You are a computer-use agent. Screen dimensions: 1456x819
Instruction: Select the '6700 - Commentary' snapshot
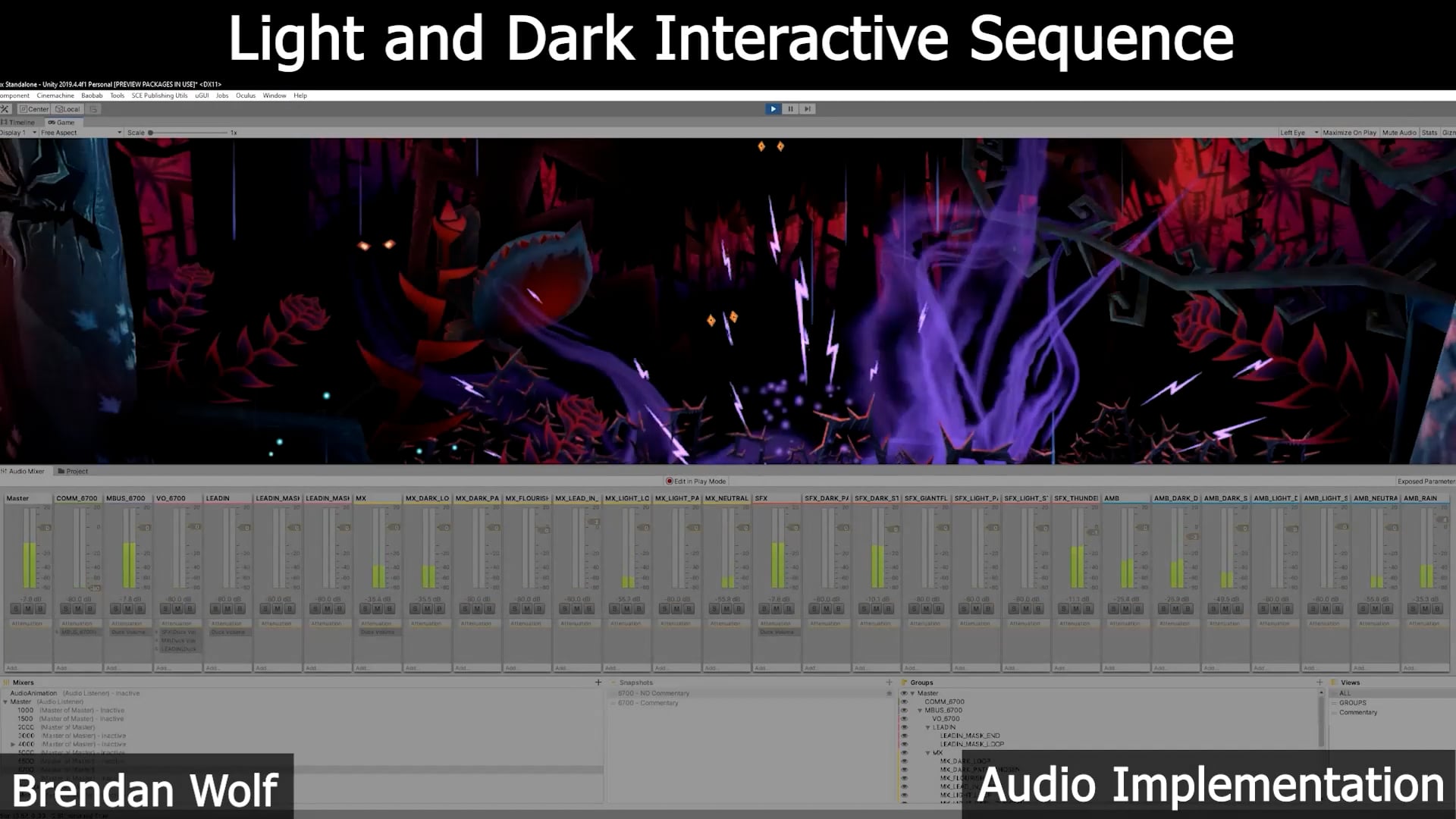[x=648, y=703]
